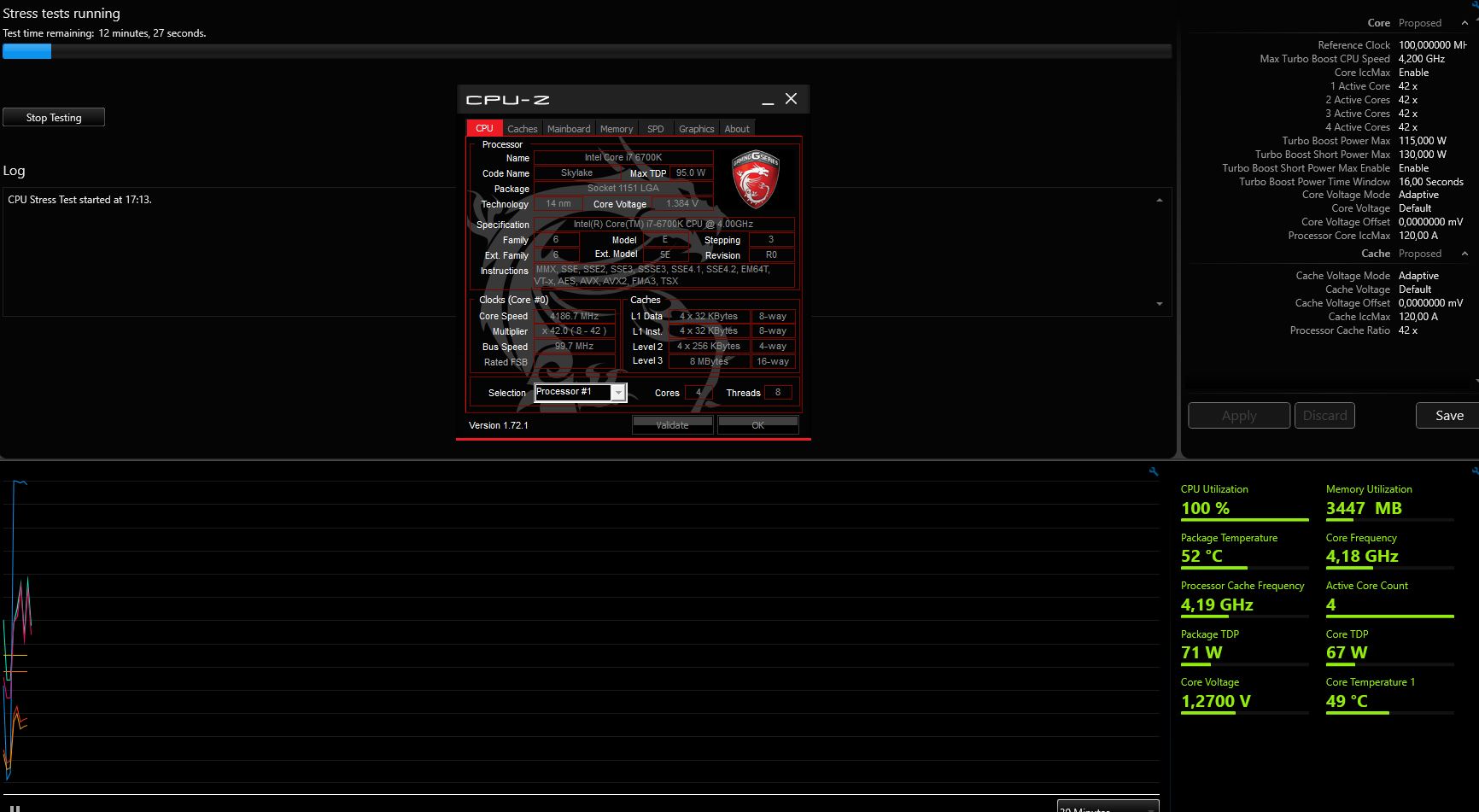Click the Memory Utilization 3447 MB monitor
The width and height of the screenshot is (1479, 812).
click(1389, 501)
